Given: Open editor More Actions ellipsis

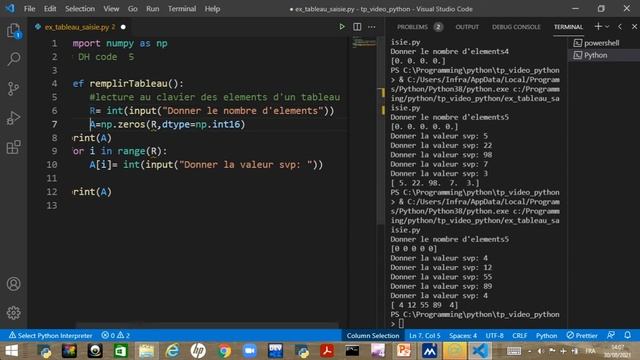Looking at the screenshot, I should click(371, 27).
